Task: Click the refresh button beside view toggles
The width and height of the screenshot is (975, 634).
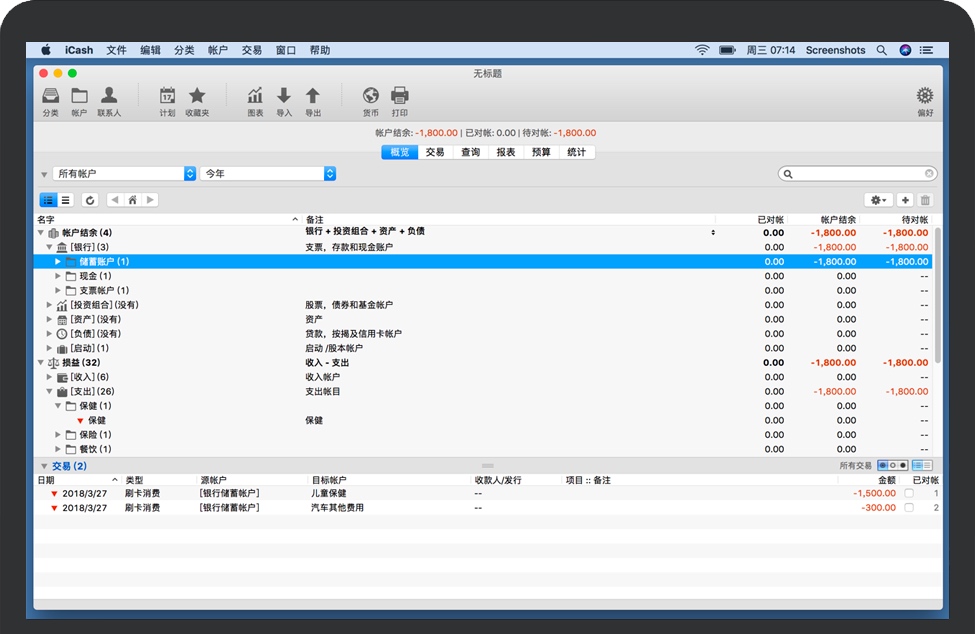Action: tap(90, 200)
